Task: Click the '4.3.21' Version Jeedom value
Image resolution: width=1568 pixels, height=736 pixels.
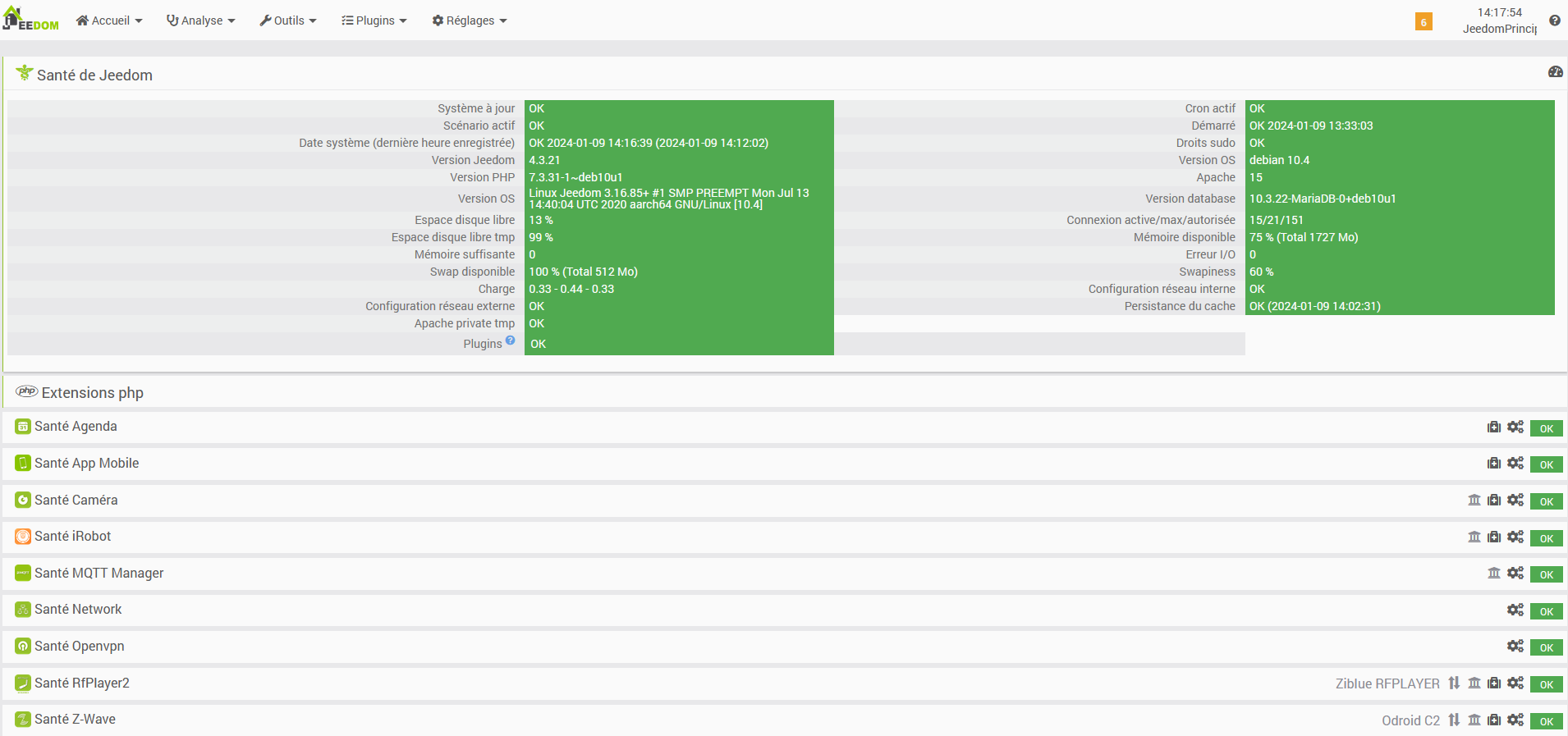Action: (x=544, y=160)
